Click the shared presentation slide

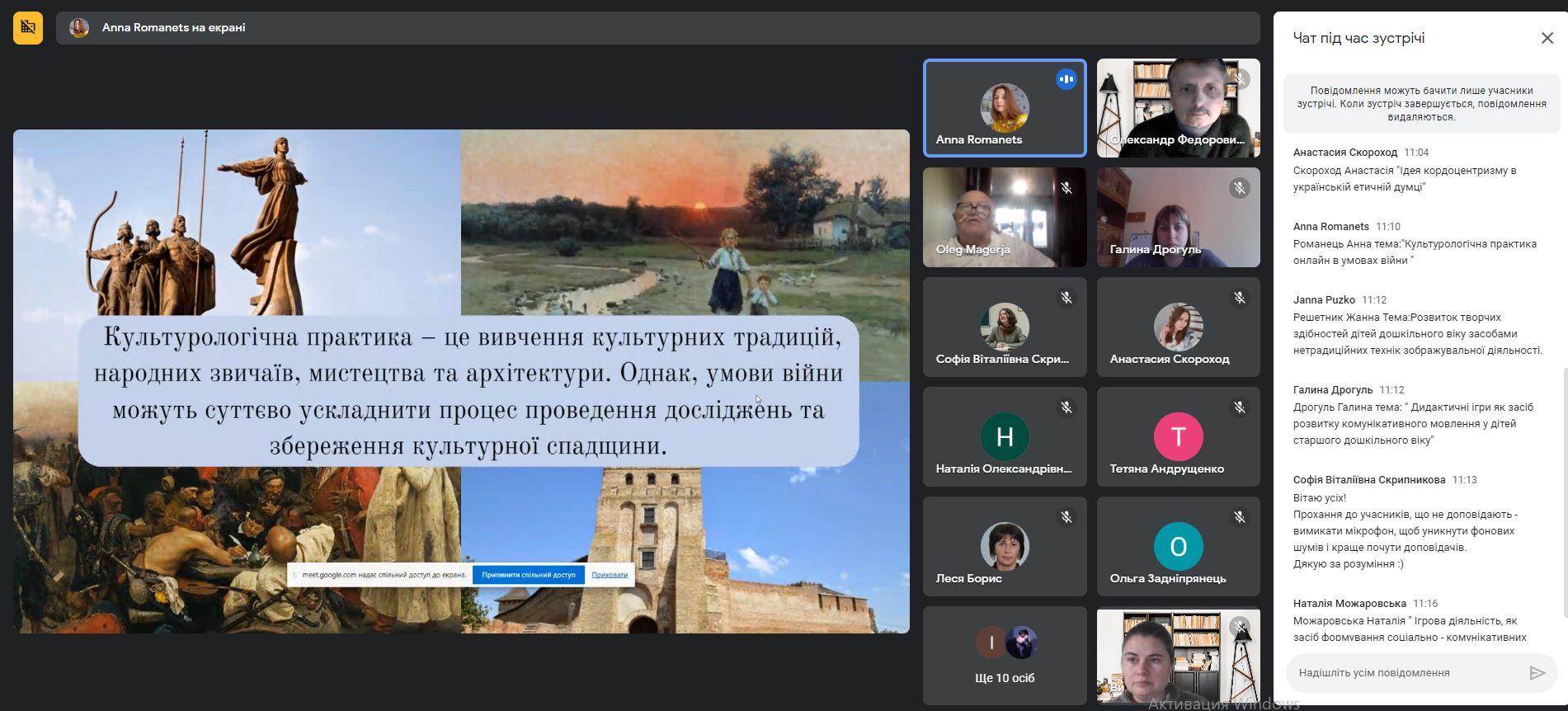pos(461,381)
